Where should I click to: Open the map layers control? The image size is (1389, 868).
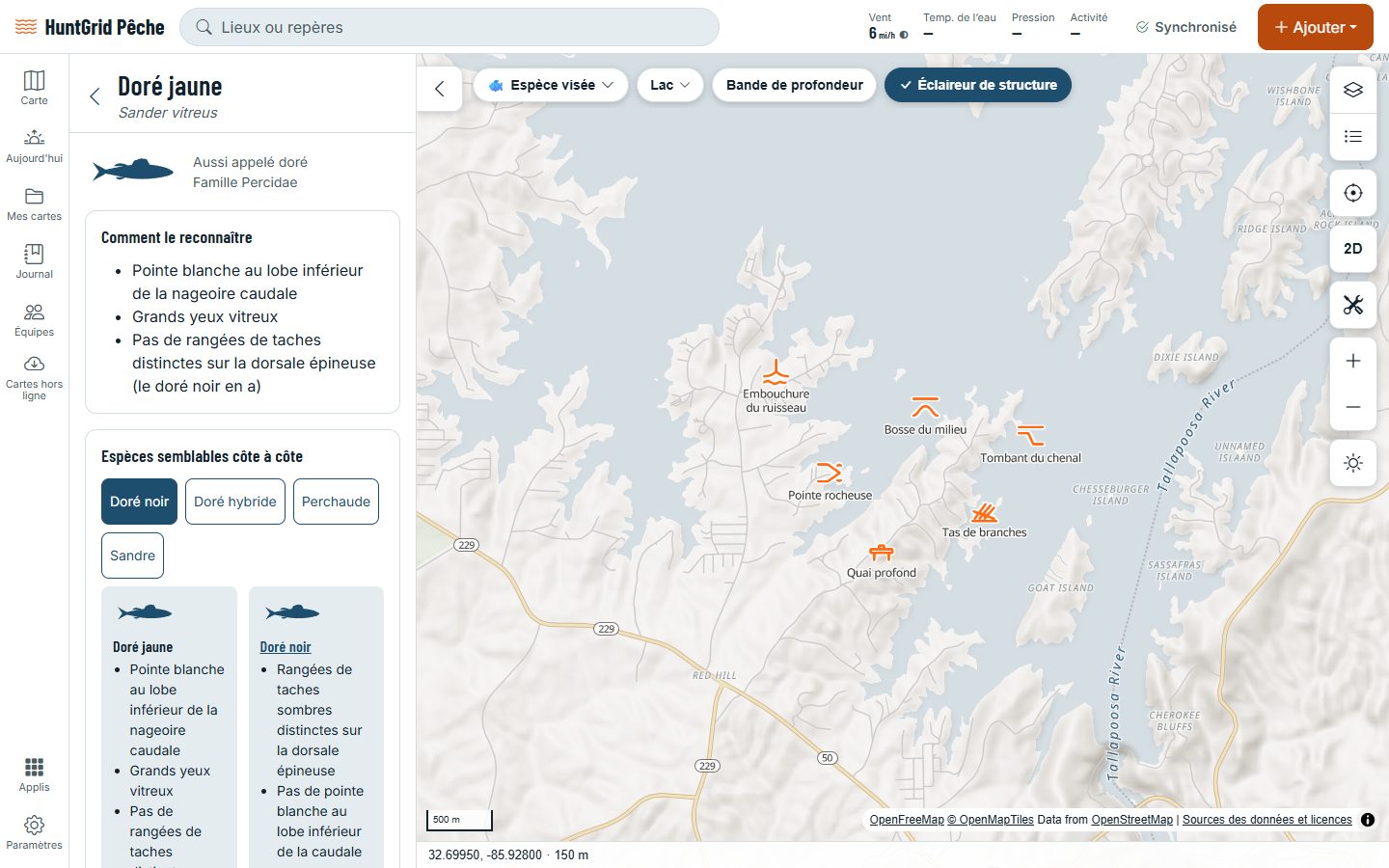(1353, 90)
